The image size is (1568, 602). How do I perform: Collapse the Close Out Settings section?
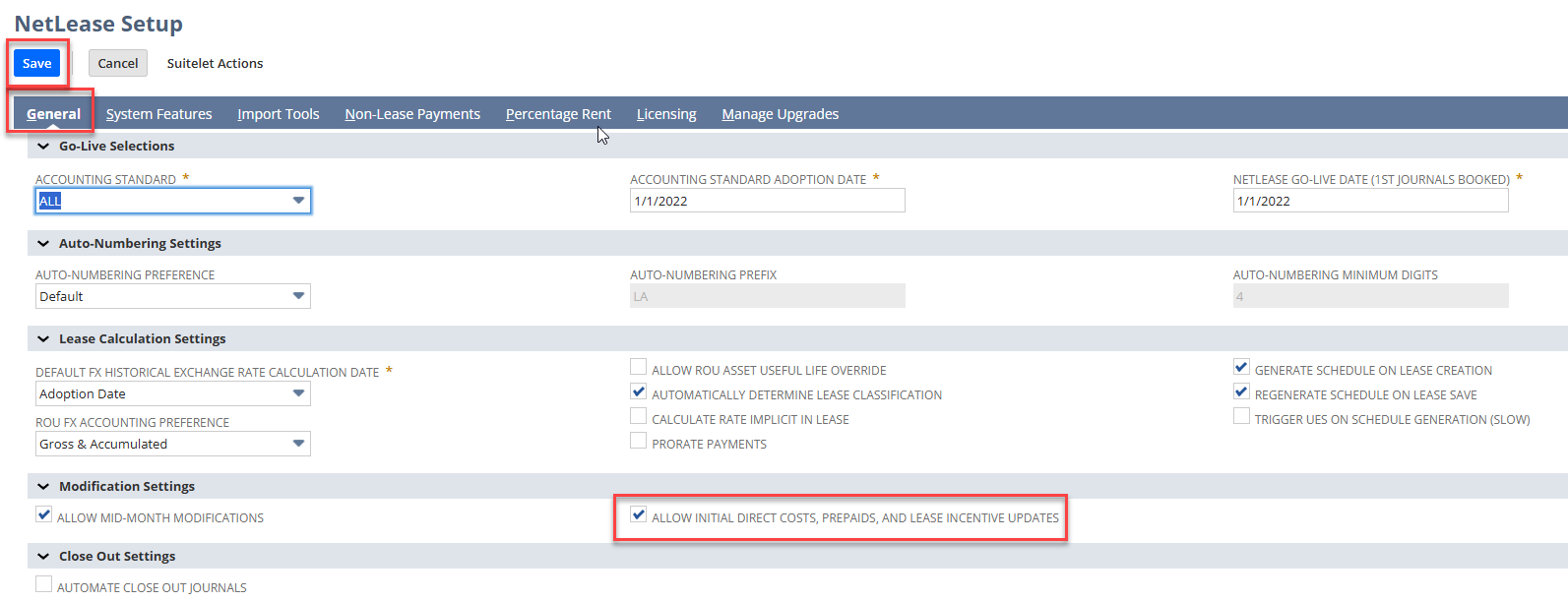(x=43, y=556)
